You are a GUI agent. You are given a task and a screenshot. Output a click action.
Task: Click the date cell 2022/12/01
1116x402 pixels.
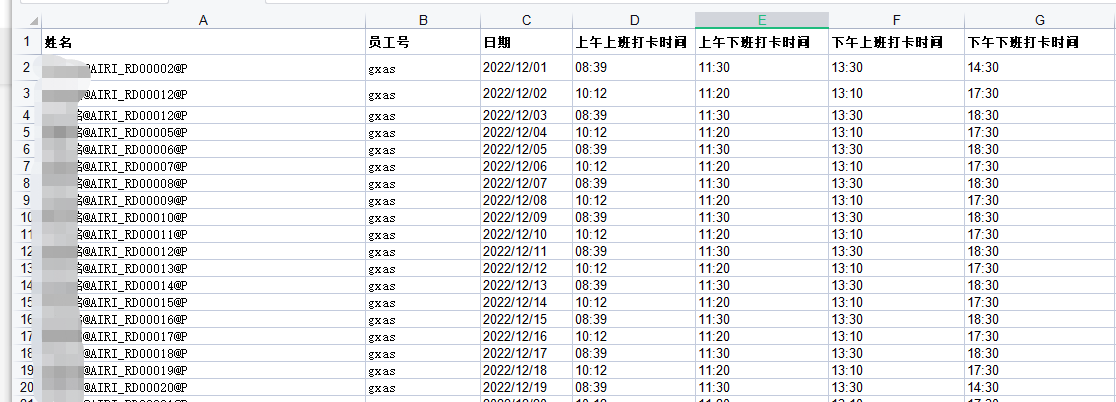coord(527,68)
